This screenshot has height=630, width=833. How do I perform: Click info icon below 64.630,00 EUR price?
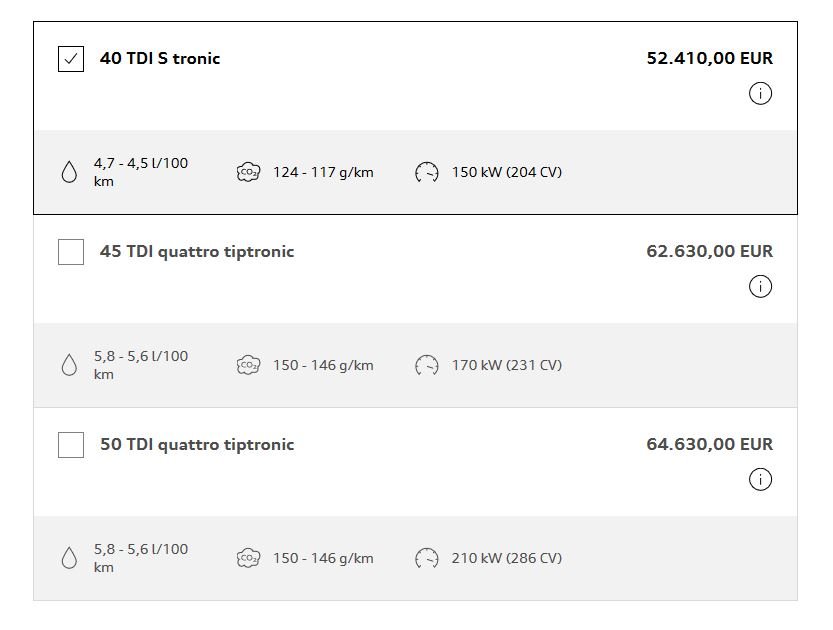(760, 479)
